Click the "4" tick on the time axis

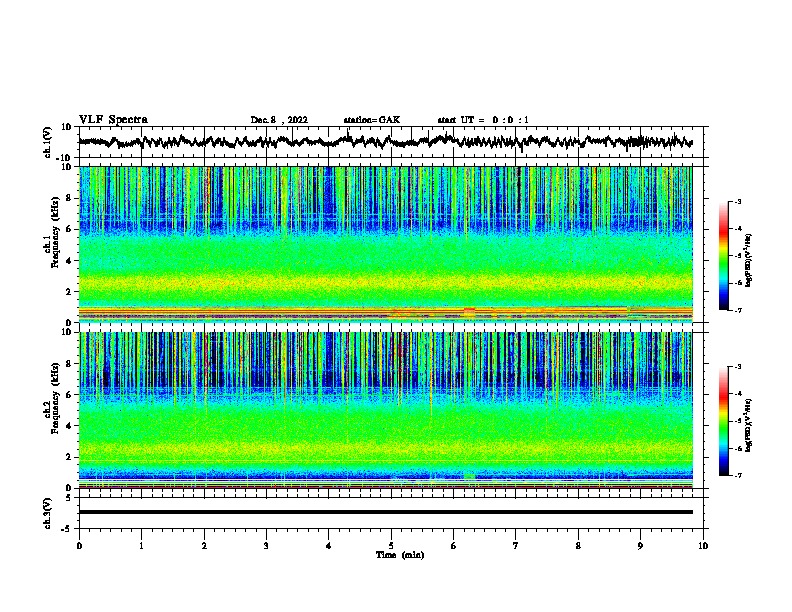coord(329,546)
